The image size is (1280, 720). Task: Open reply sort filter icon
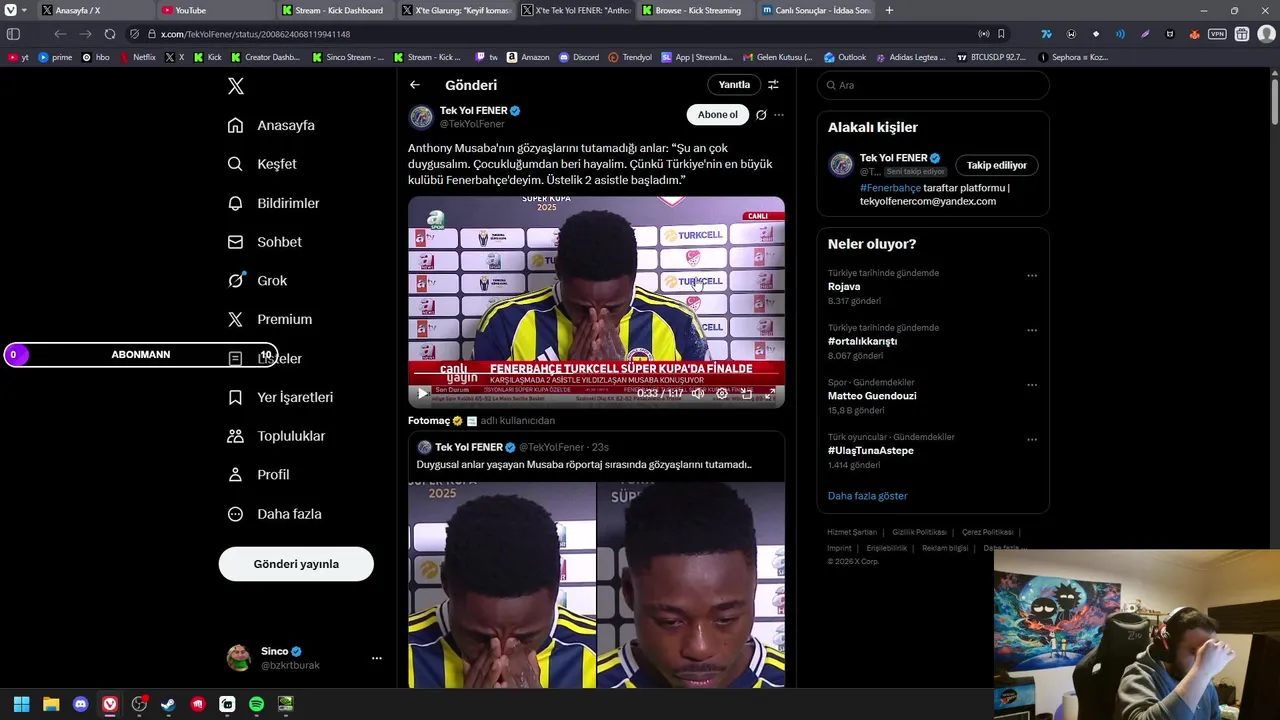point(773,85)
